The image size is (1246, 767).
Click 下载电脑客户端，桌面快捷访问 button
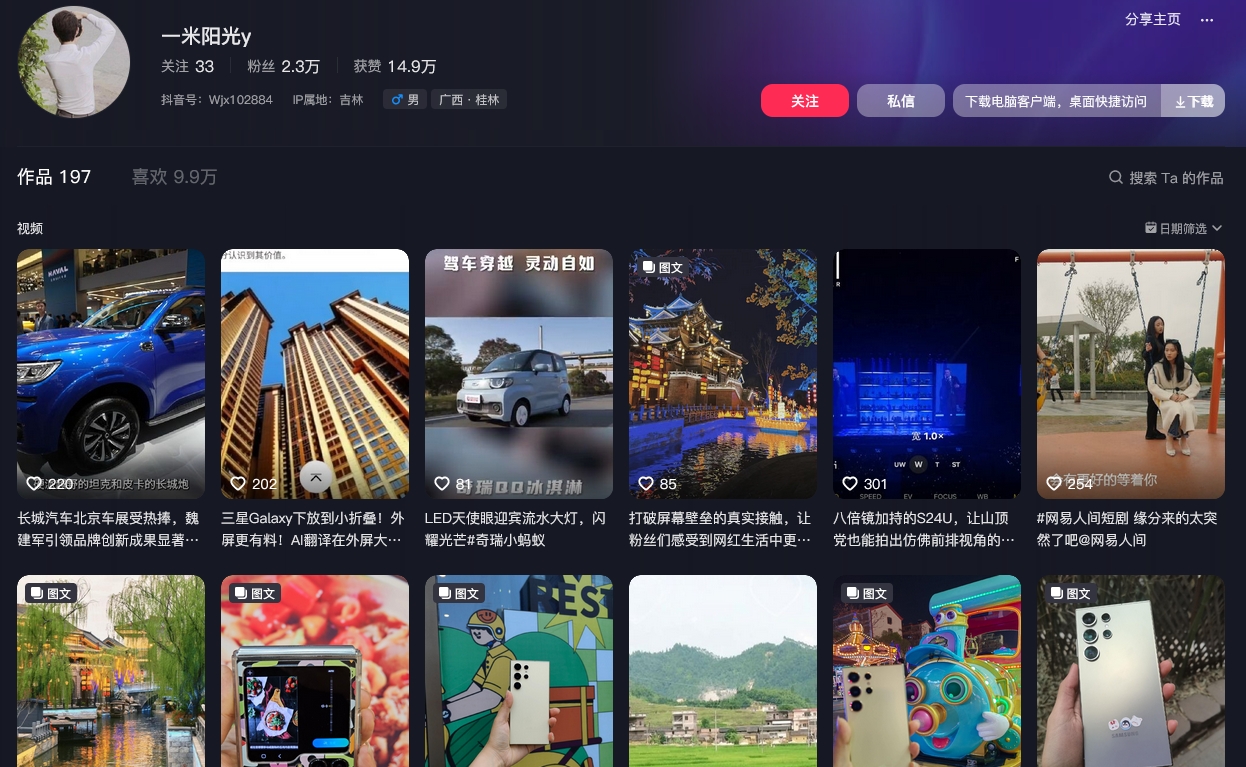pos(1057,101)
